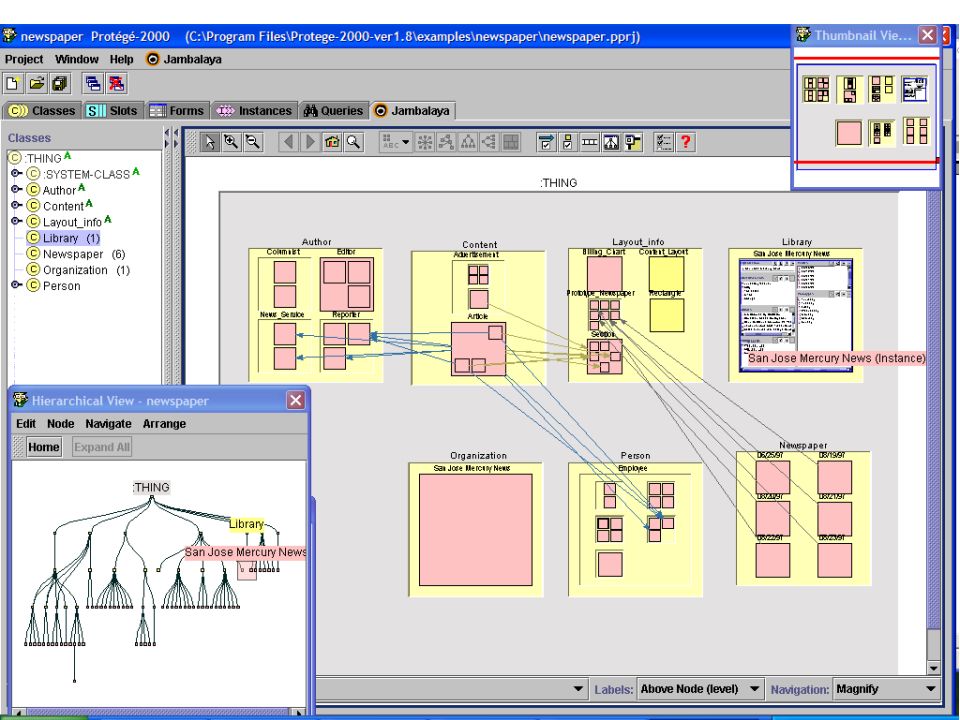Apply the vertical tree layout icon
Viewport: 960px width, 720px height.
(x=468, y=143)
